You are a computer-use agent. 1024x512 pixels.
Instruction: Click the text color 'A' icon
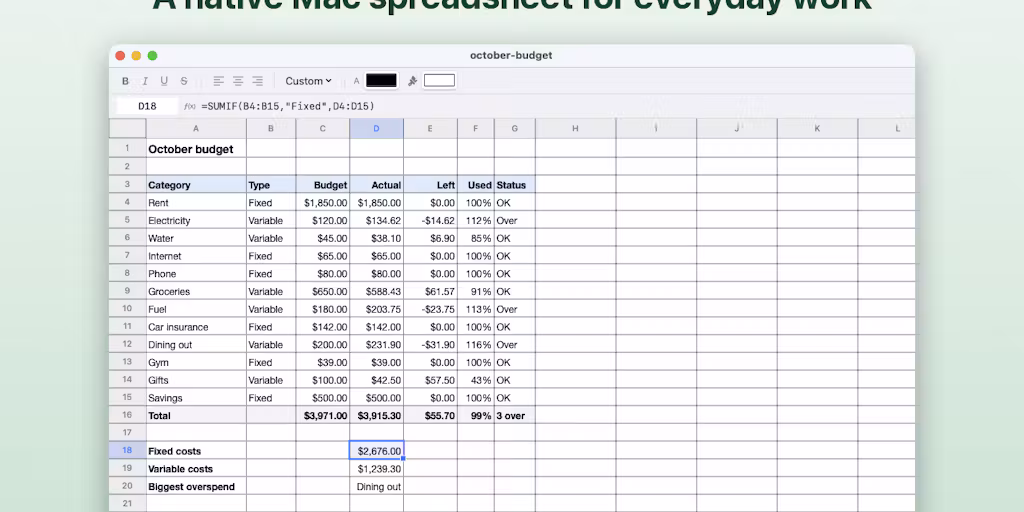point(357,81)
